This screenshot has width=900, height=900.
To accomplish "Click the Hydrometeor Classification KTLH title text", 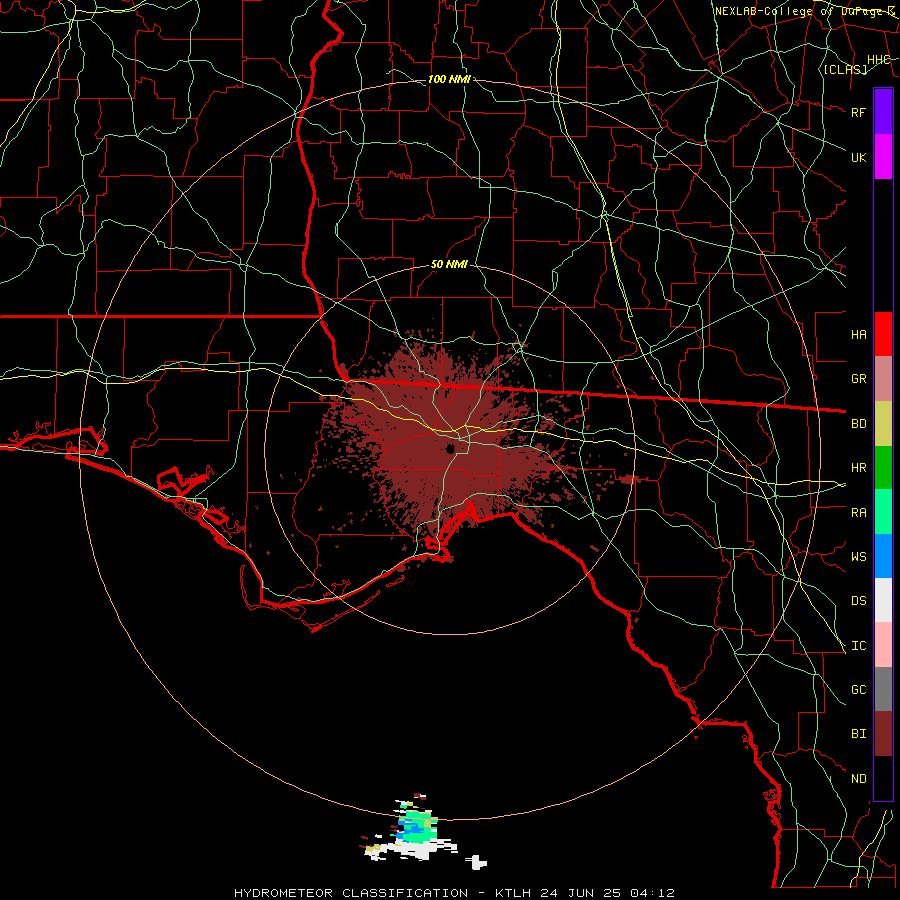I will click(454, 893).
